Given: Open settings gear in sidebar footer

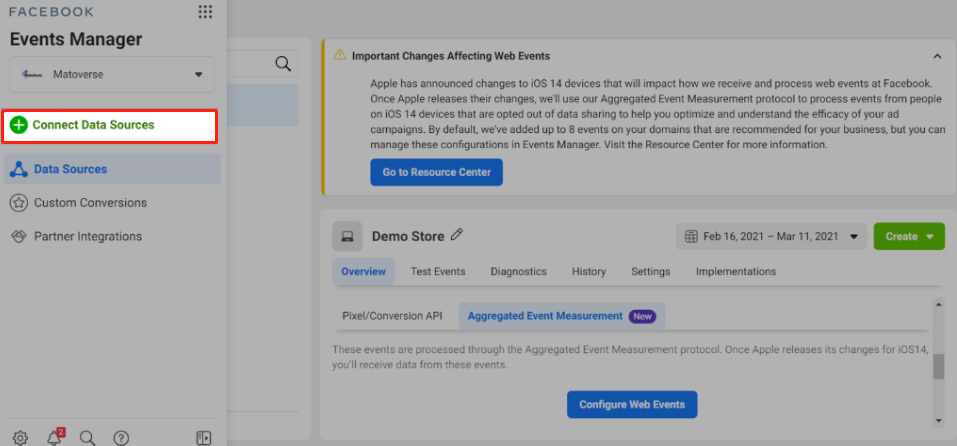Looking at the screenshot, I should [x=20, y=437].
